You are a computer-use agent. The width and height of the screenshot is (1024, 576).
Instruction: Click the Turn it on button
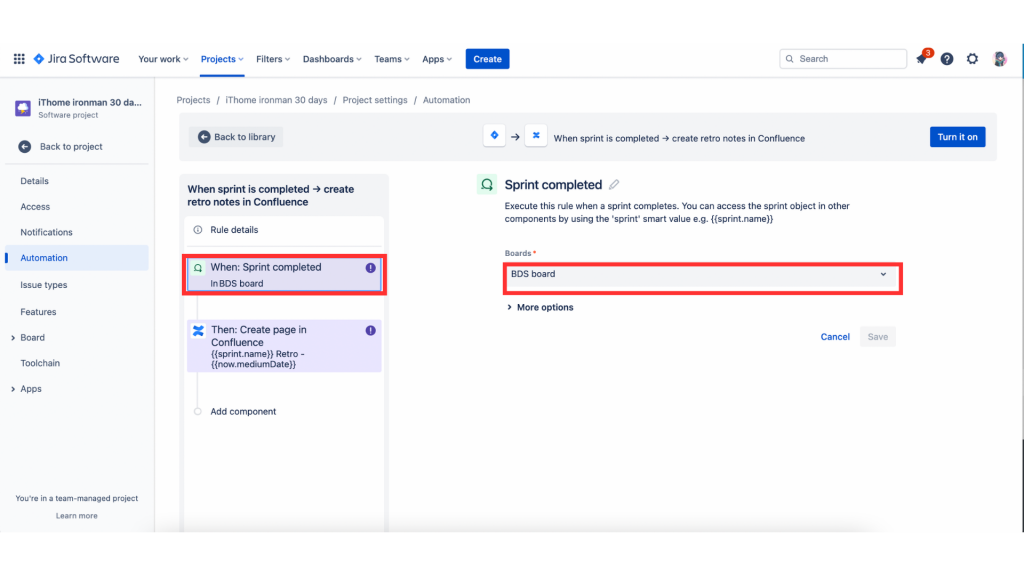[957, 136]
